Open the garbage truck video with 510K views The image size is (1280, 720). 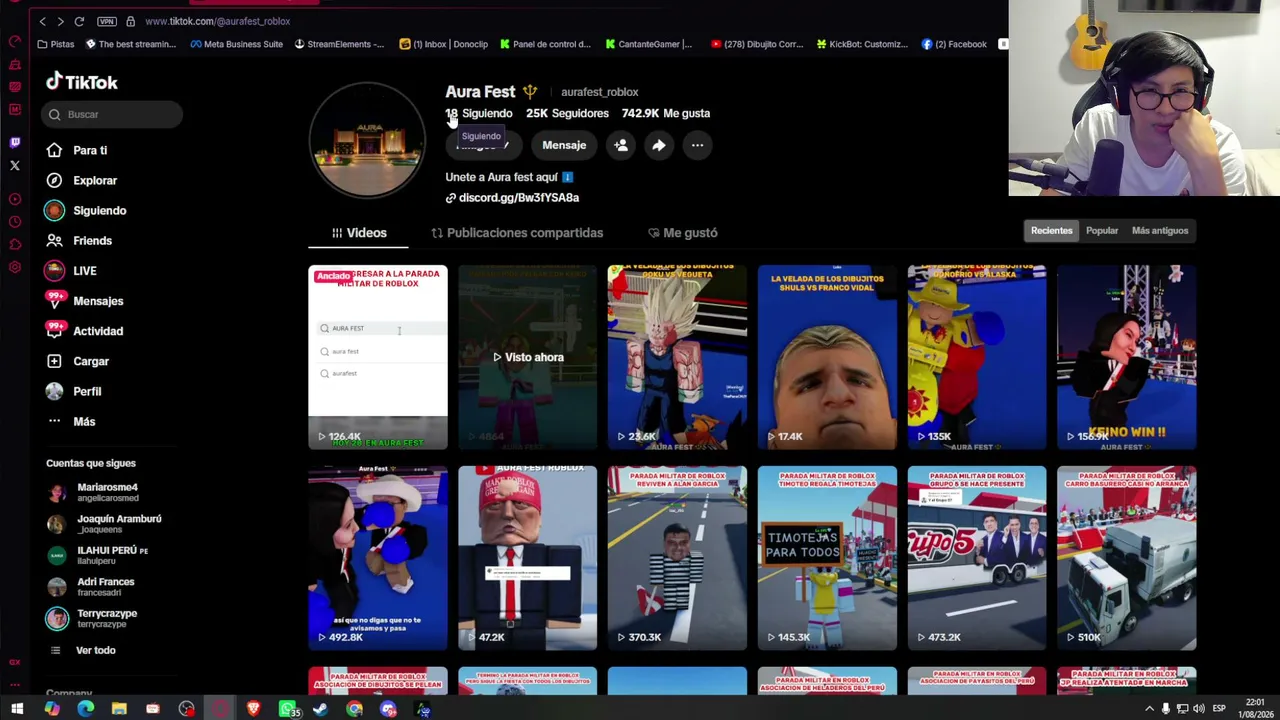pos(1126,558)
